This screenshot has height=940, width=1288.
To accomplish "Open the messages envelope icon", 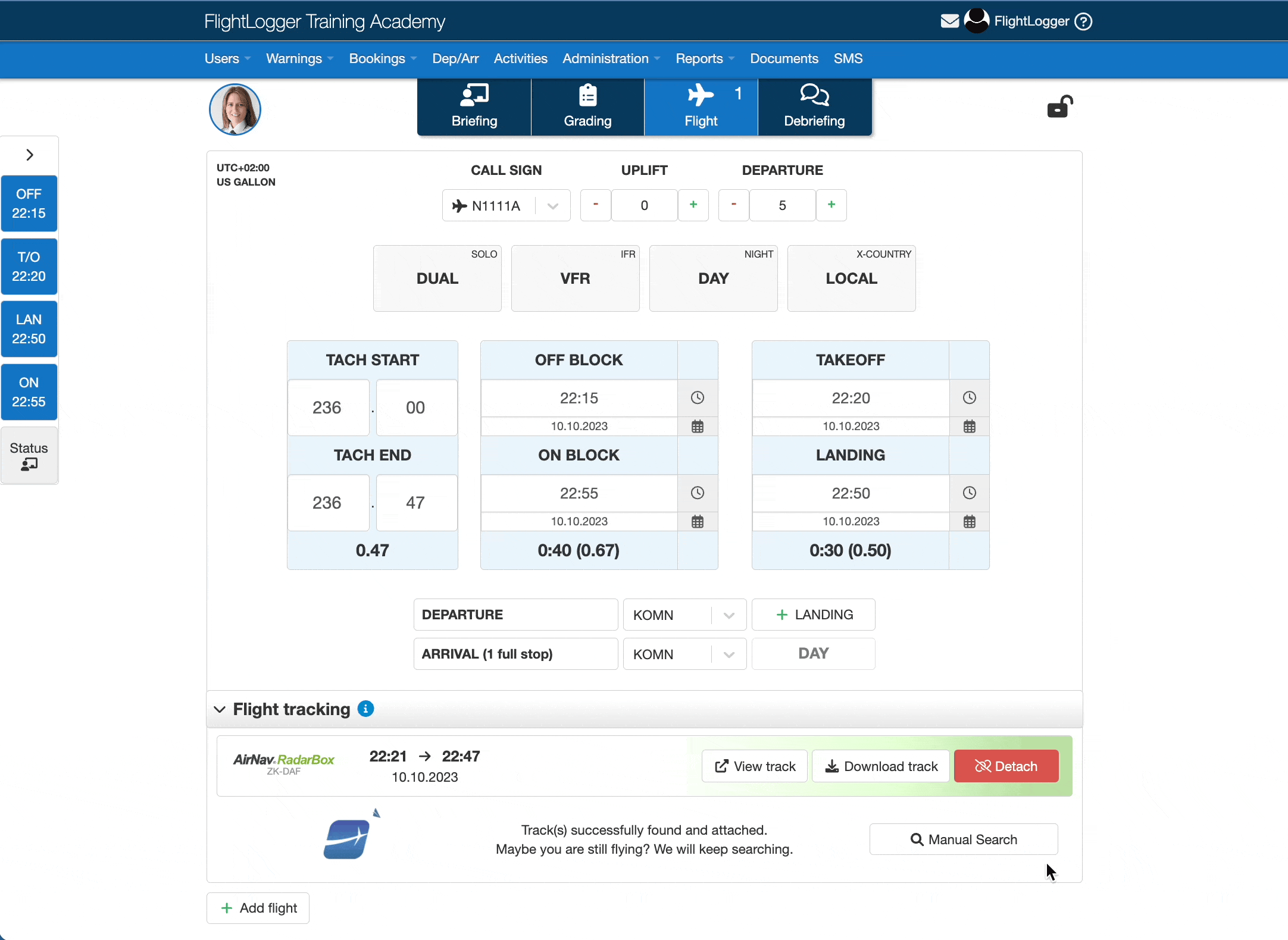I will pyautogui.click(x=949, y=20).
